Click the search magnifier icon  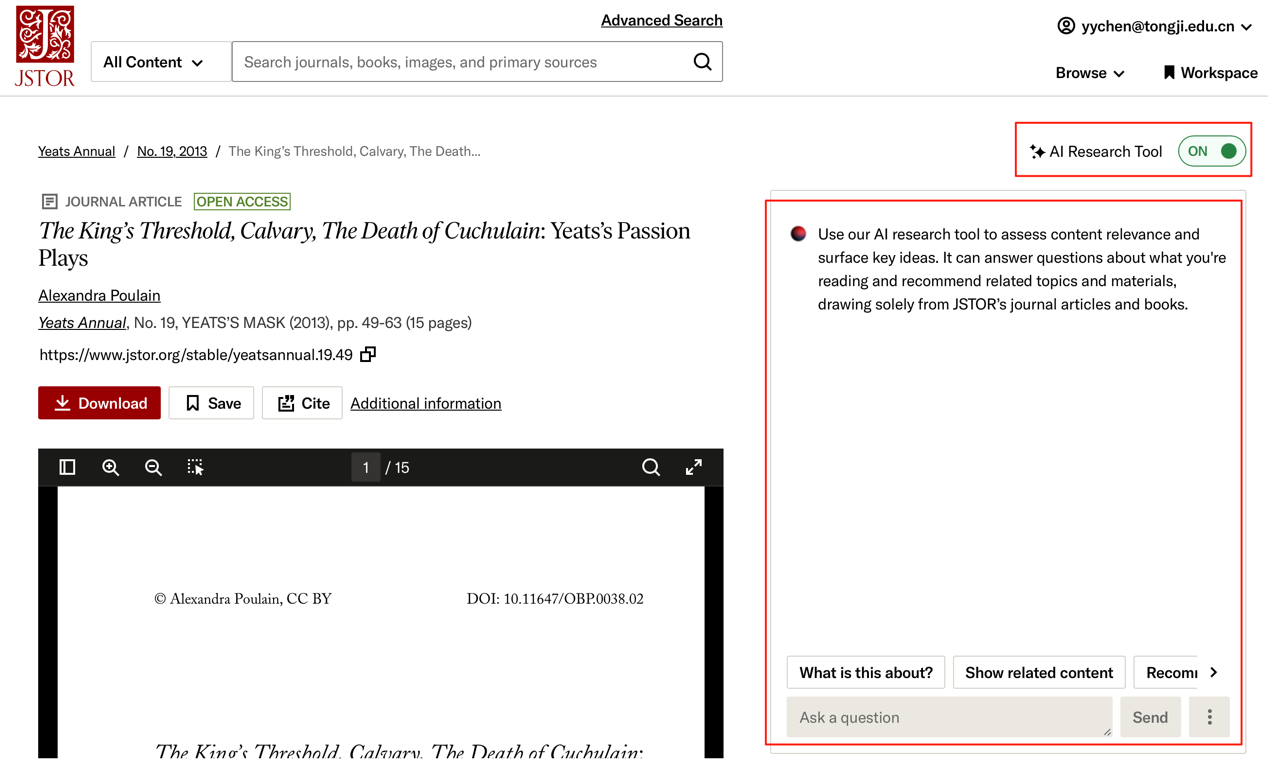click(702, 62)
